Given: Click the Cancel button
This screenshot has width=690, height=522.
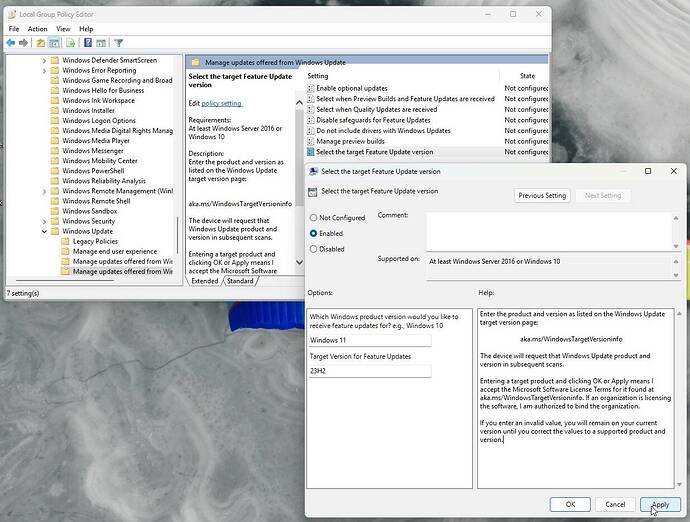Looking at the screenshot, I should click(615, 504).
